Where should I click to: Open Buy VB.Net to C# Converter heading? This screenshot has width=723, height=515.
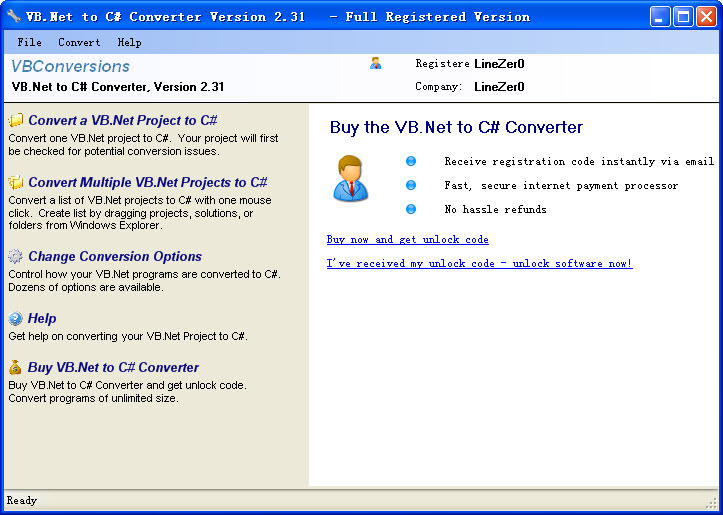113,367
